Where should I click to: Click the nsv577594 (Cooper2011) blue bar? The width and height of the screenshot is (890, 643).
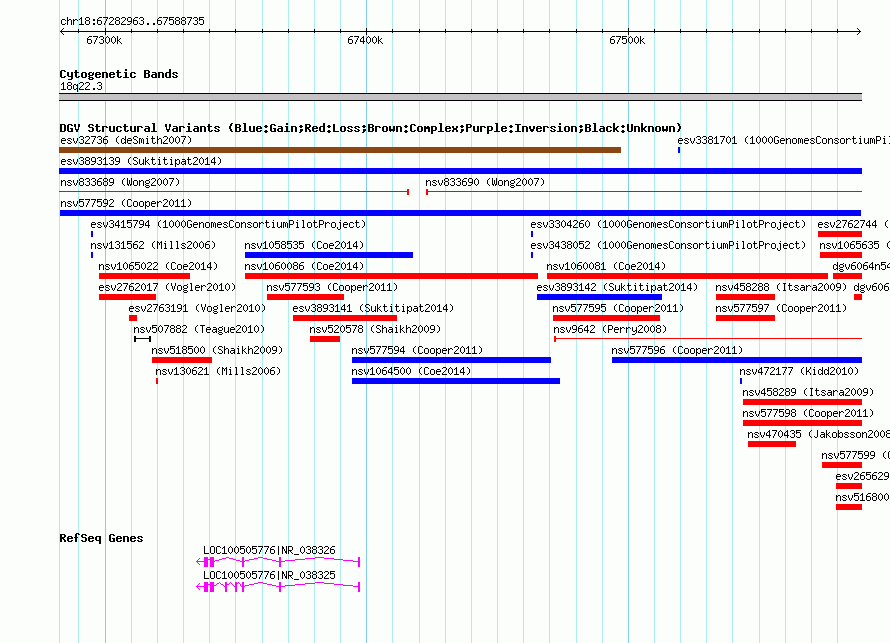451,360
